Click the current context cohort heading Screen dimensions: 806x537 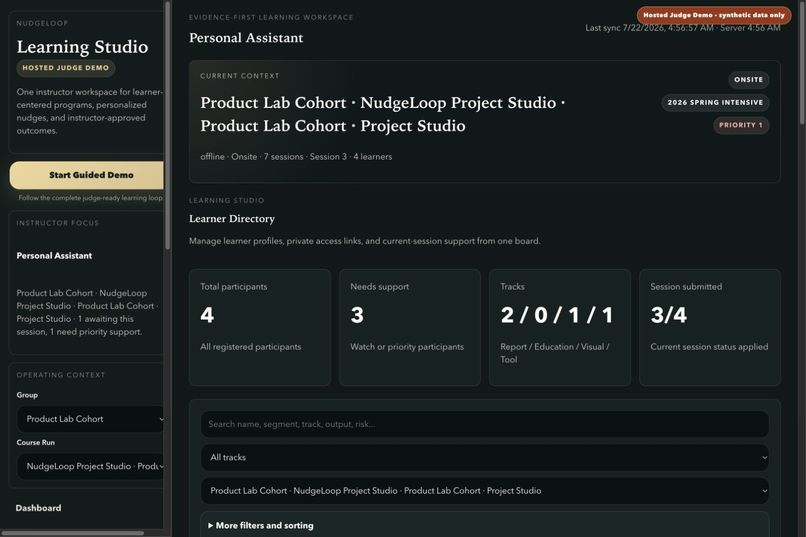point(383,114)
